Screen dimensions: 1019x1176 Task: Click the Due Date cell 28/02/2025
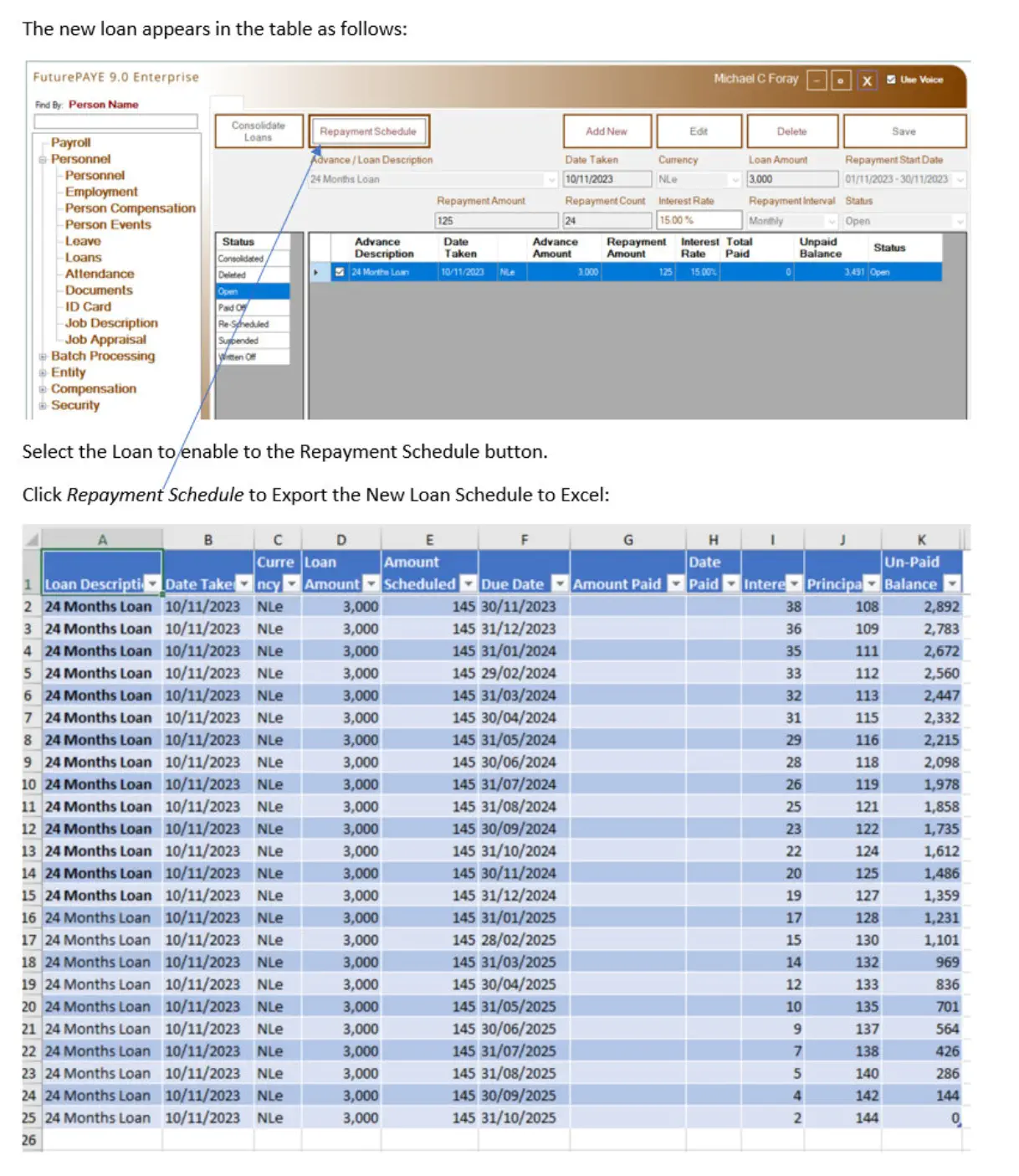click(x=524, y=940)
